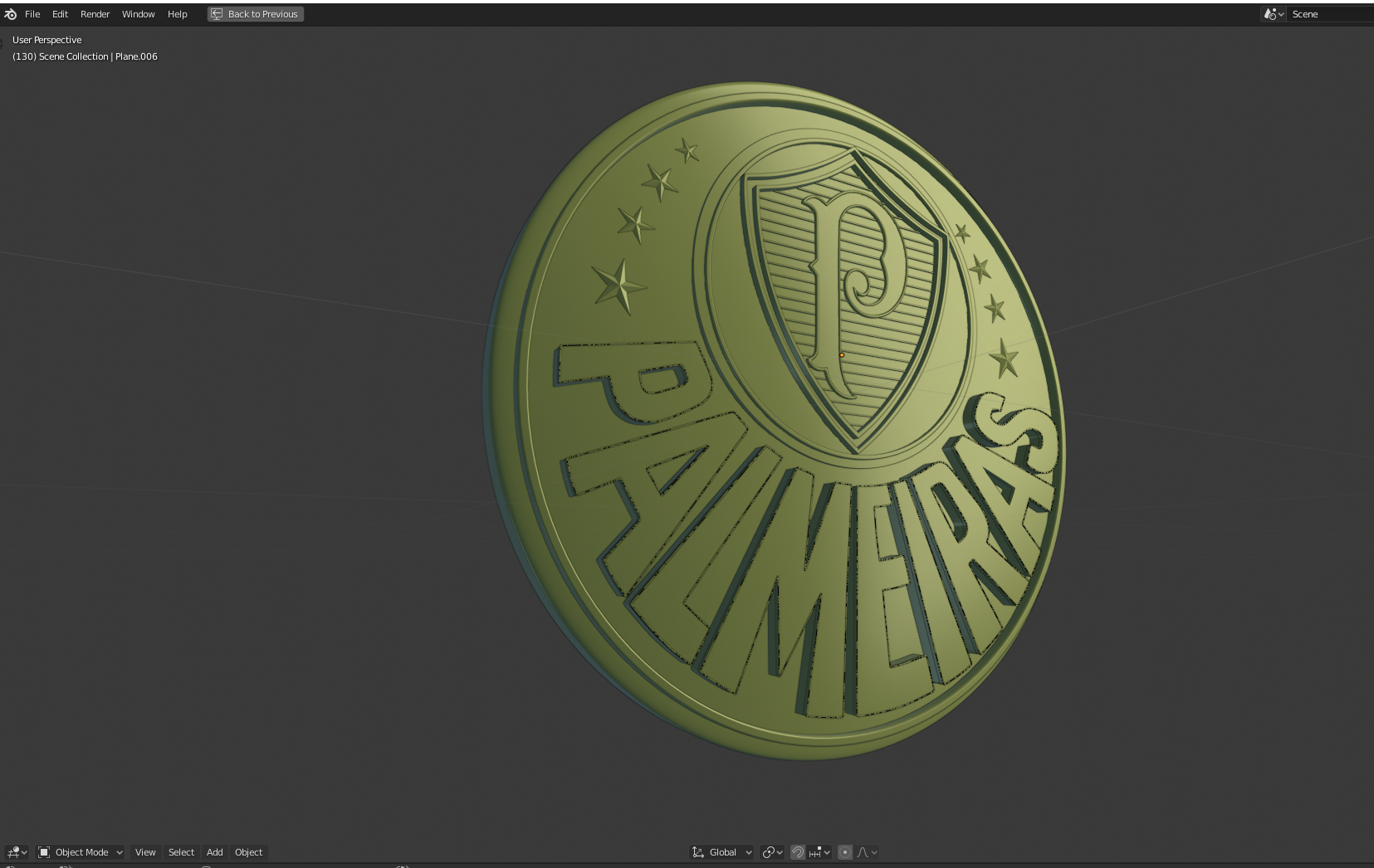
Task: Open the scene browse dropdown icon
Action: [1274, 14]
